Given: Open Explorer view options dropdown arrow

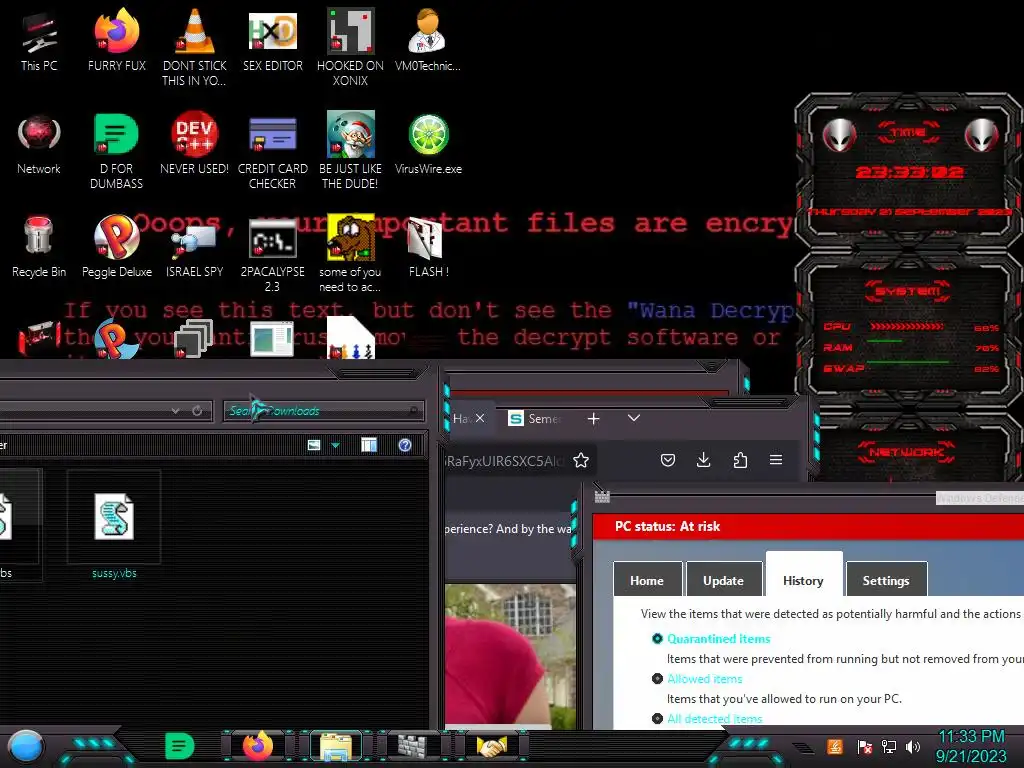Looking at the screenshot, I should pos(335,445).
